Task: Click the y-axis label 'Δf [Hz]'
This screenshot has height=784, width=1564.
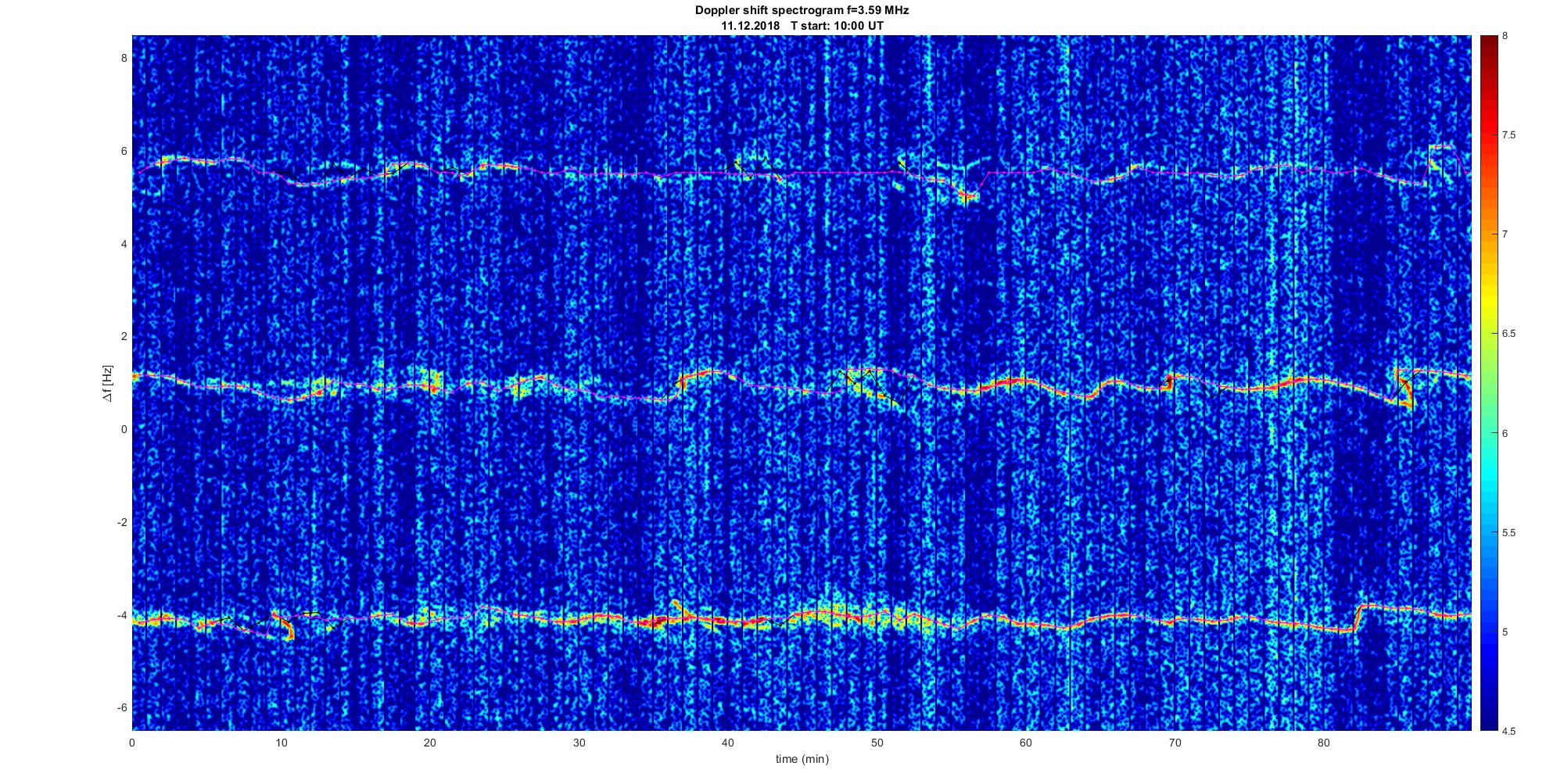Action: click(107, 383)
